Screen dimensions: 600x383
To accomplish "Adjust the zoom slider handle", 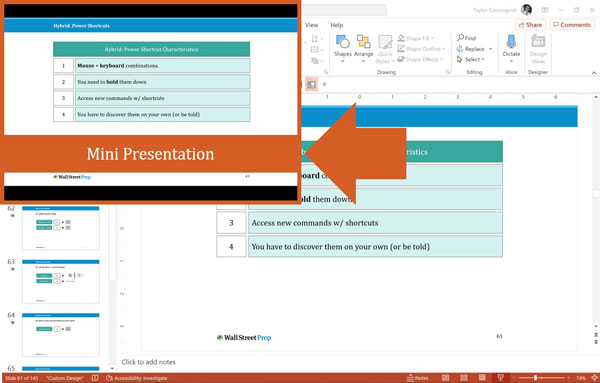I will click(x=535, y=378).
